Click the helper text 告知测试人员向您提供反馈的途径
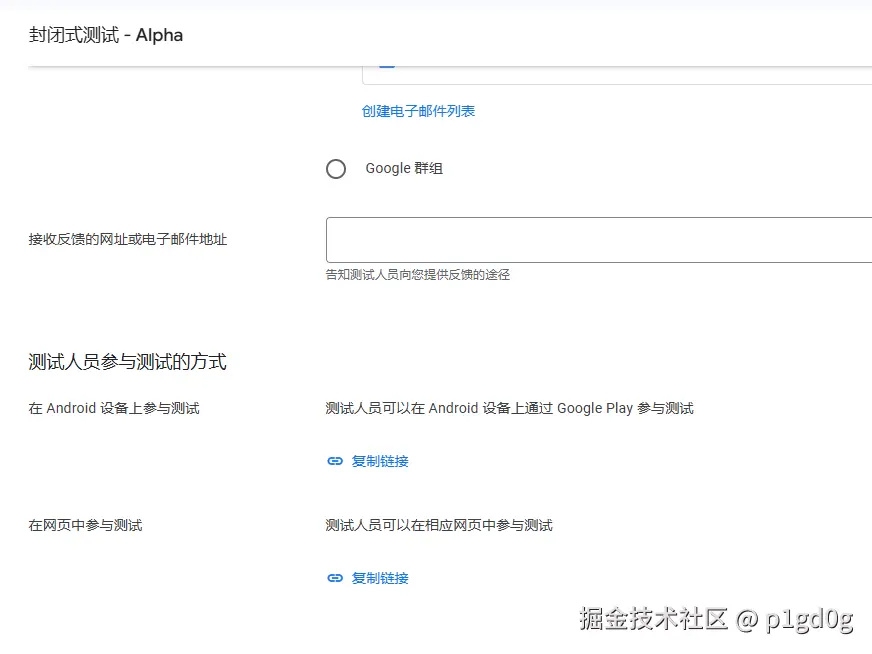Image resolution: width=872 pixels, height=654 pixels. point(418,275)
